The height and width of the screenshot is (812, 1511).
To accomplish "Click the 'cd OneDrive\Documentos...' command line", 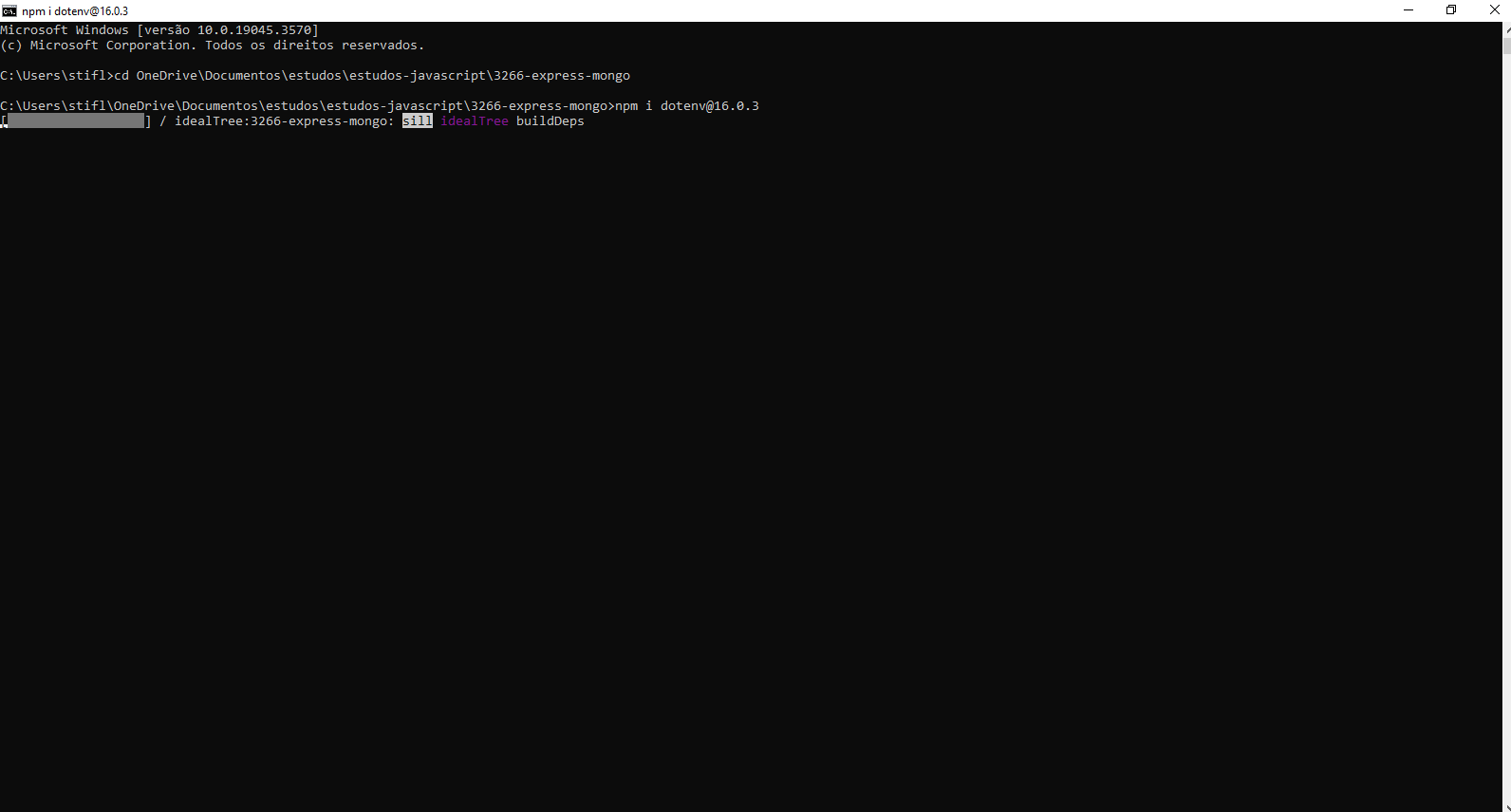I will click(x=372, y=76).
